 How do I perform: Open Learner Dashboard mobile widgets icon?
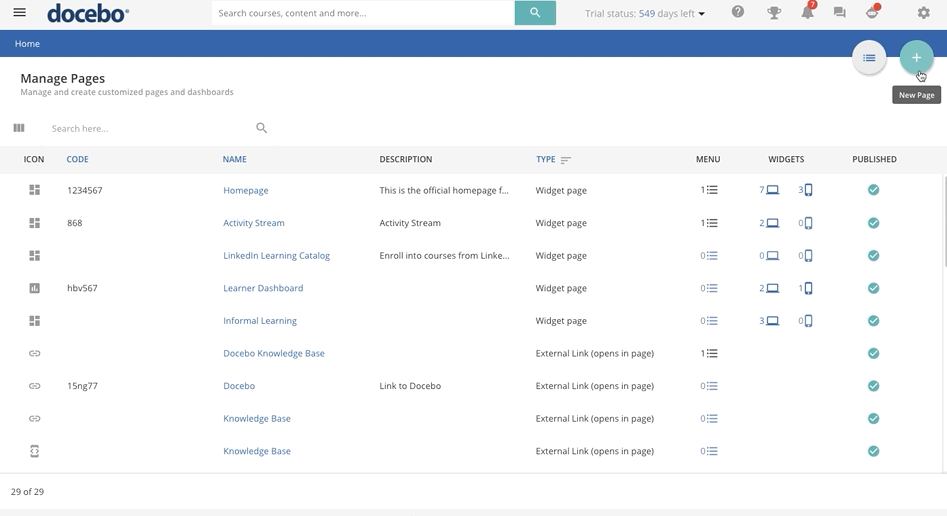805,288
